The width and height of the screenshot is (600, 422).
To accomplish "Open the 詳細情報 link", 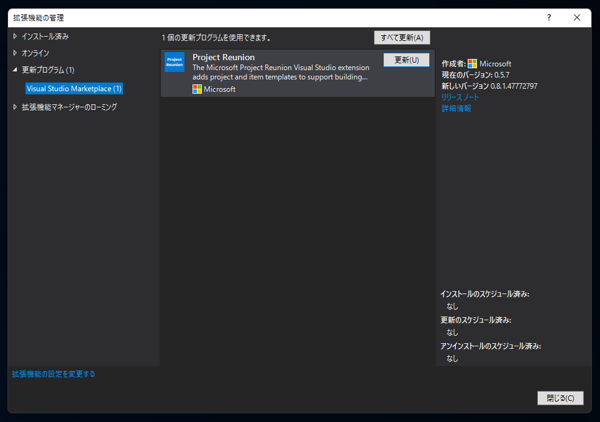I will point(456,108).
